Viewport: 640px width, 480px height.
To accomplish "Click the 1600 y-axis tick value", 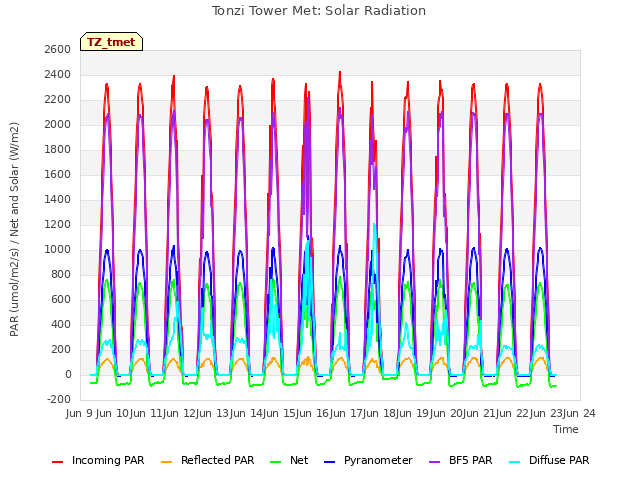I will [58, 175].
